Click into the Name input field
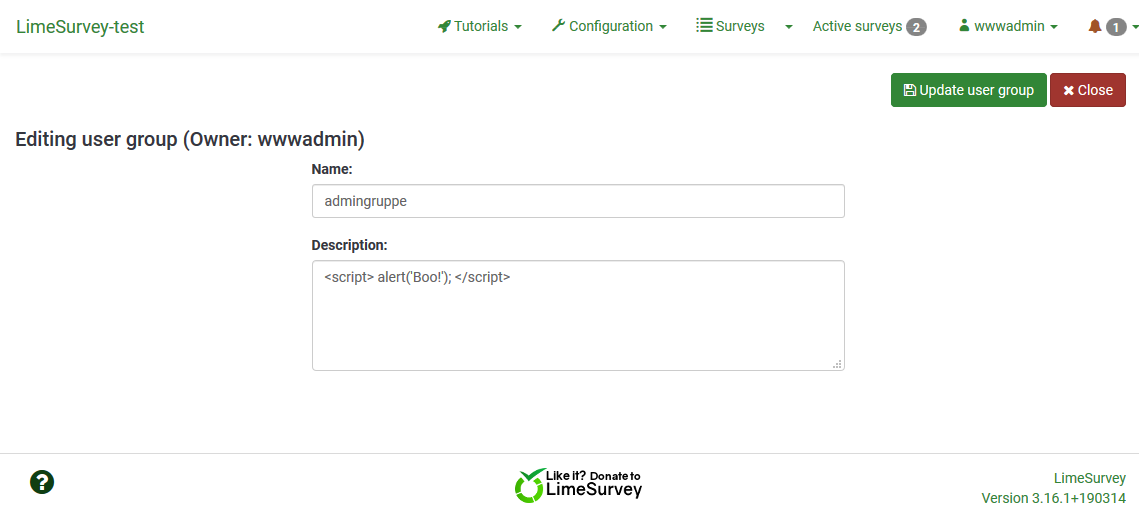Viewport: 1139px width, 516px height. 578,201
